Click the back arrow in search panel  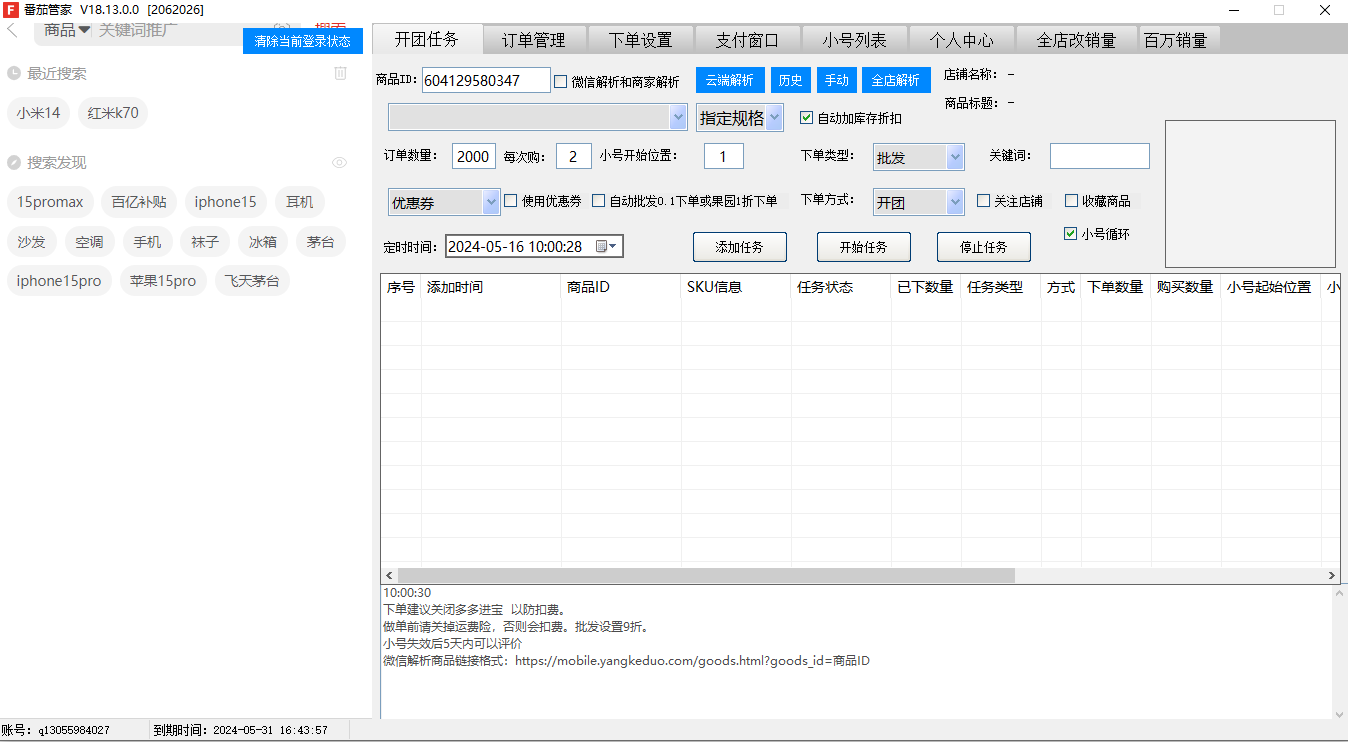[x=12, y=30]
